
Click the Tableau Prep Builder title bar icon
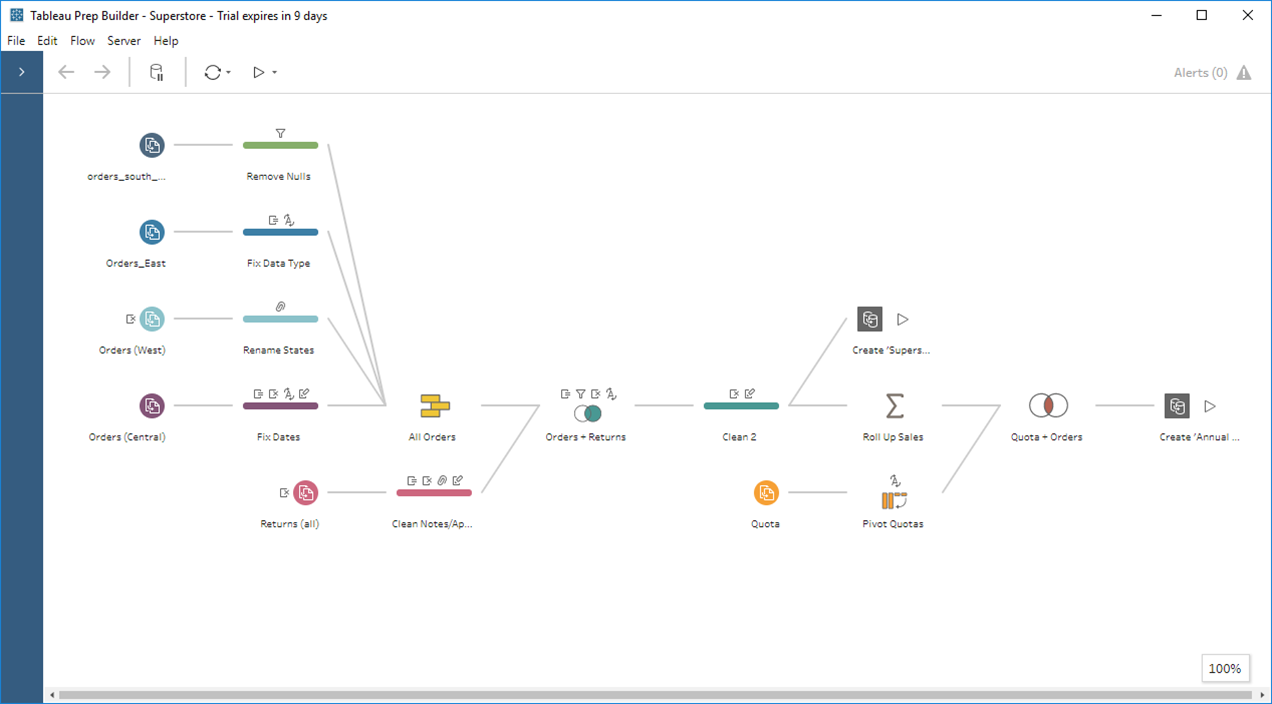(x=16, y=15)
